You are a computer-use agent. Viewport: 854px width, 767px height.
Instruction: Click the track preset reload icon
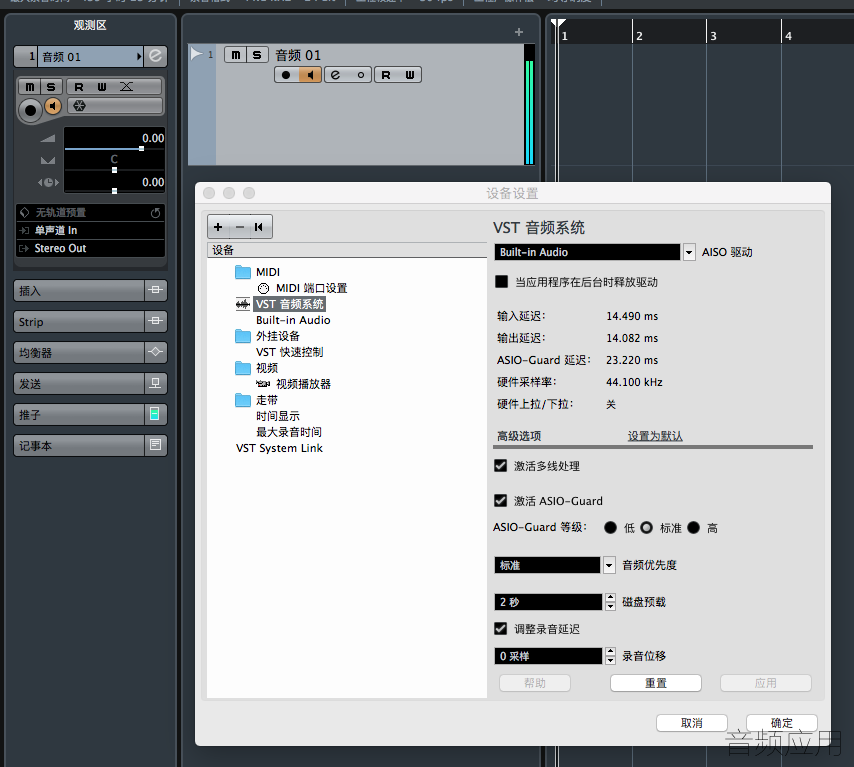pyautogui.click(x=155, y=212)
